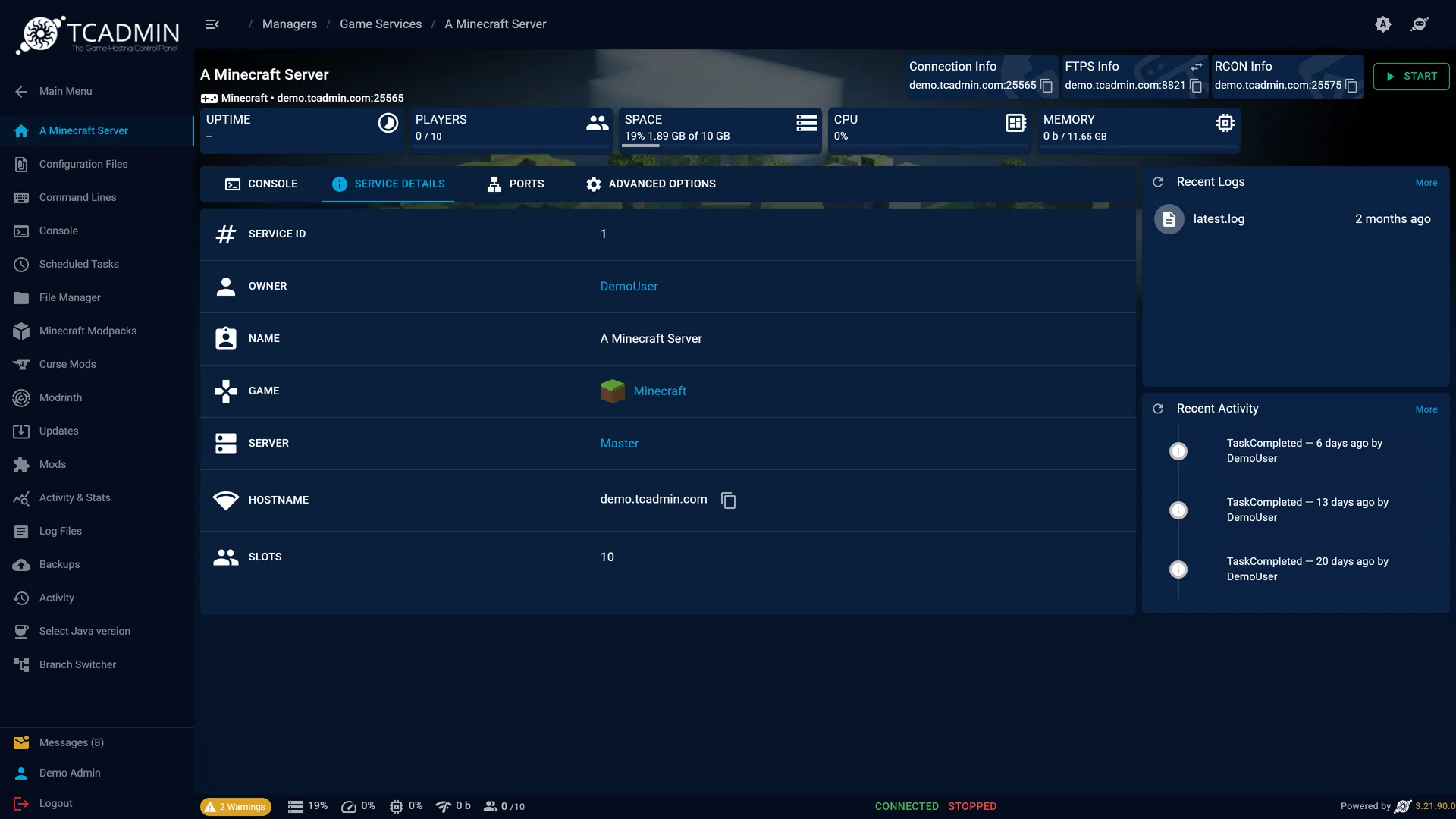Click the TCAdmin logo
This screenshot has height=819, width=1456.
(98, 35)
